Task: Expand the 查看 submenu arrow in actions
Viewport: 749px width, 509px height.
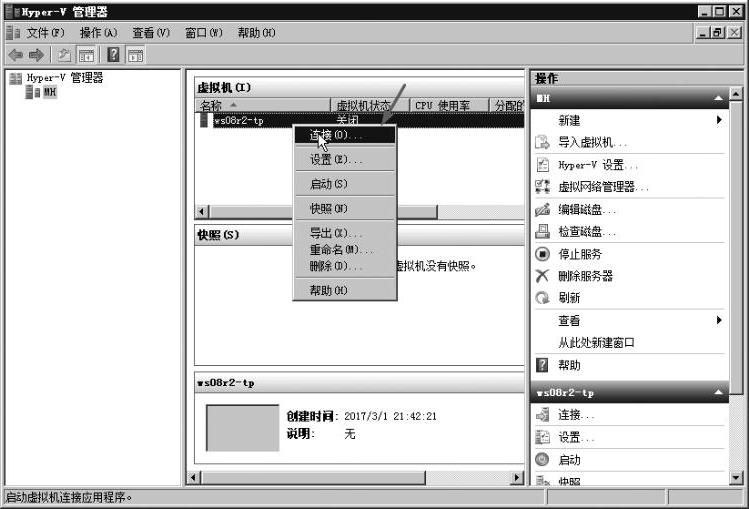Action: [x=719, y=320]
